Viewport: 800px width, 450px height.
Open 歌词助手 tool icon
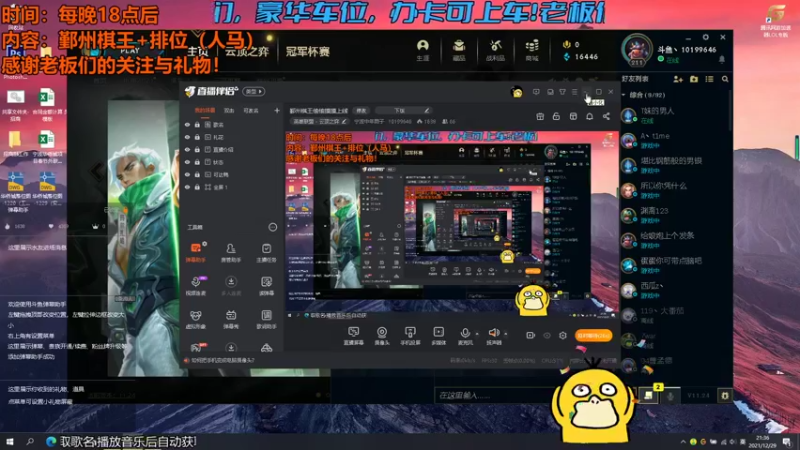(x=266, y=319)
